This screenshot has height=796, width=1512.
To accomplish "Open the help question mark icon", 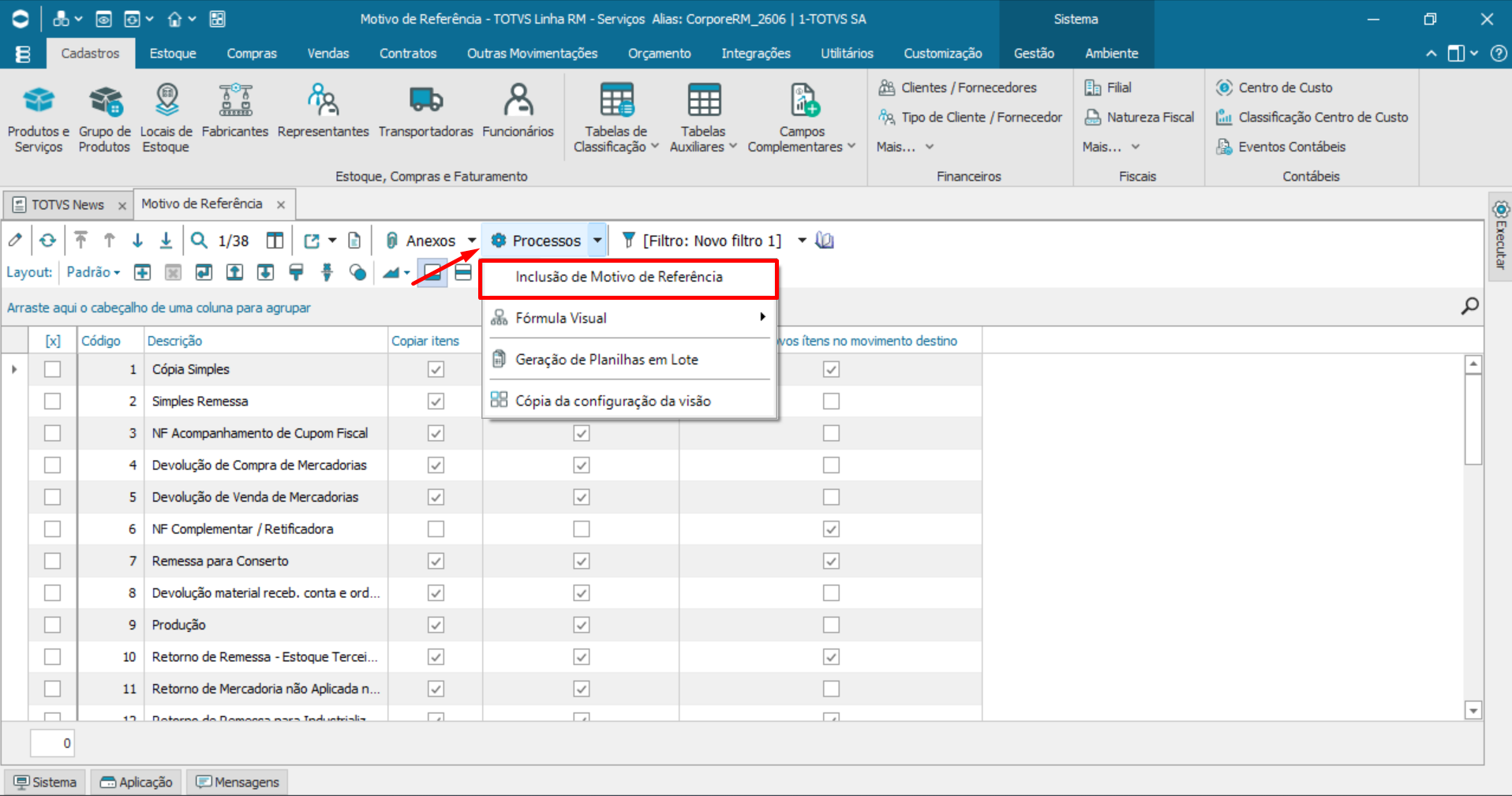I will click(1499, 54).
